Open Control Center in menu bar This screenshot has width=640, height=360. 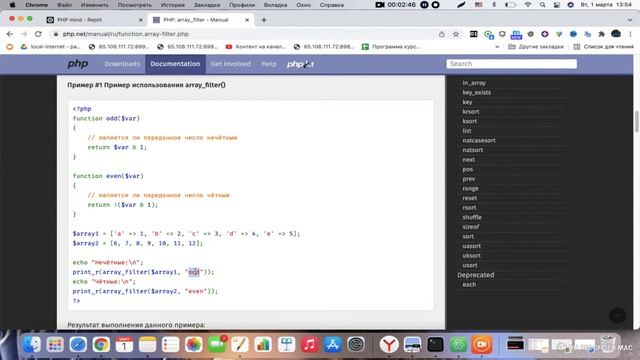(x=556, y=5)
